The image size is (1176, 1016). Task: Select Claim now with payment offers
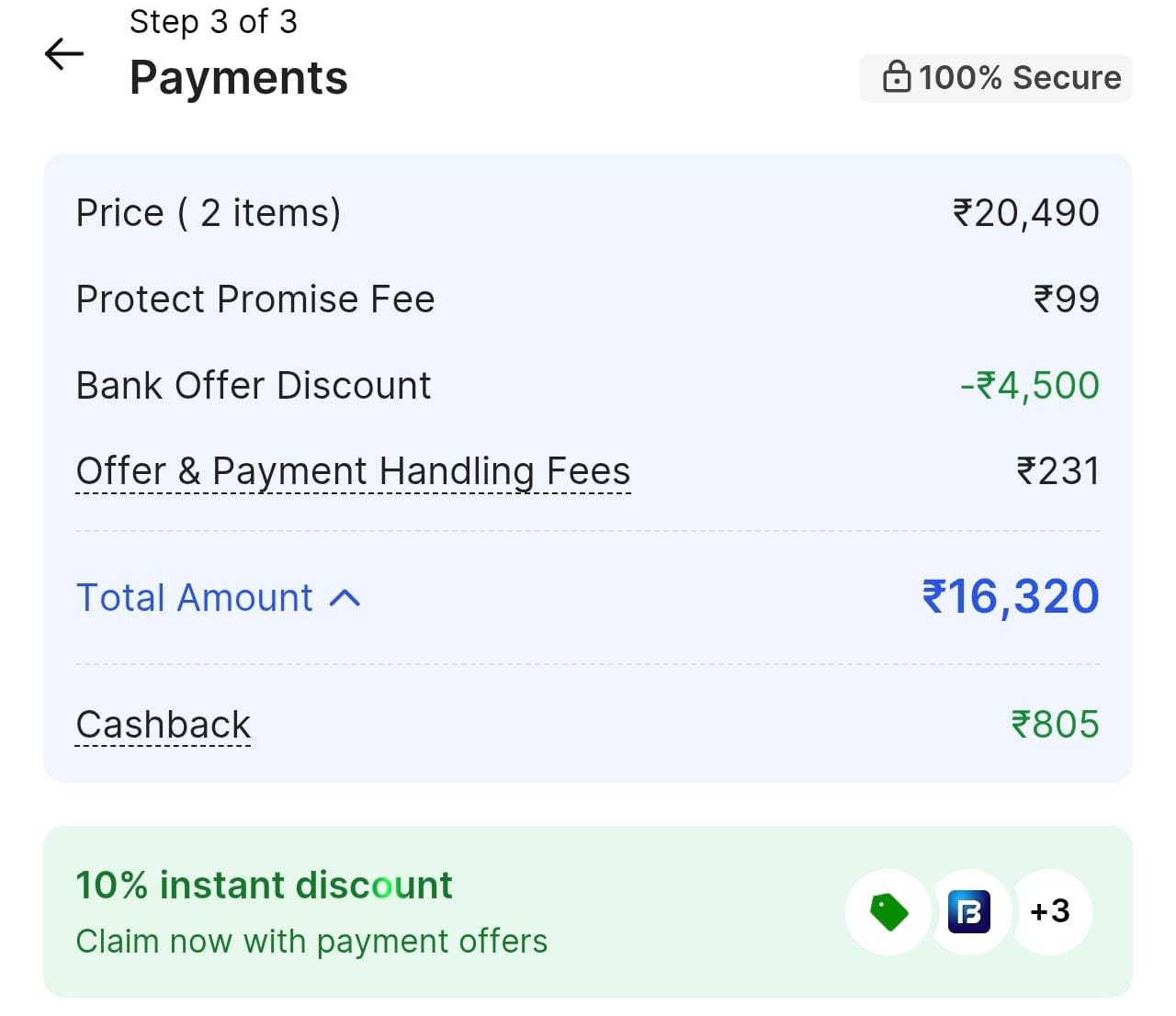(x=311, y=942)
